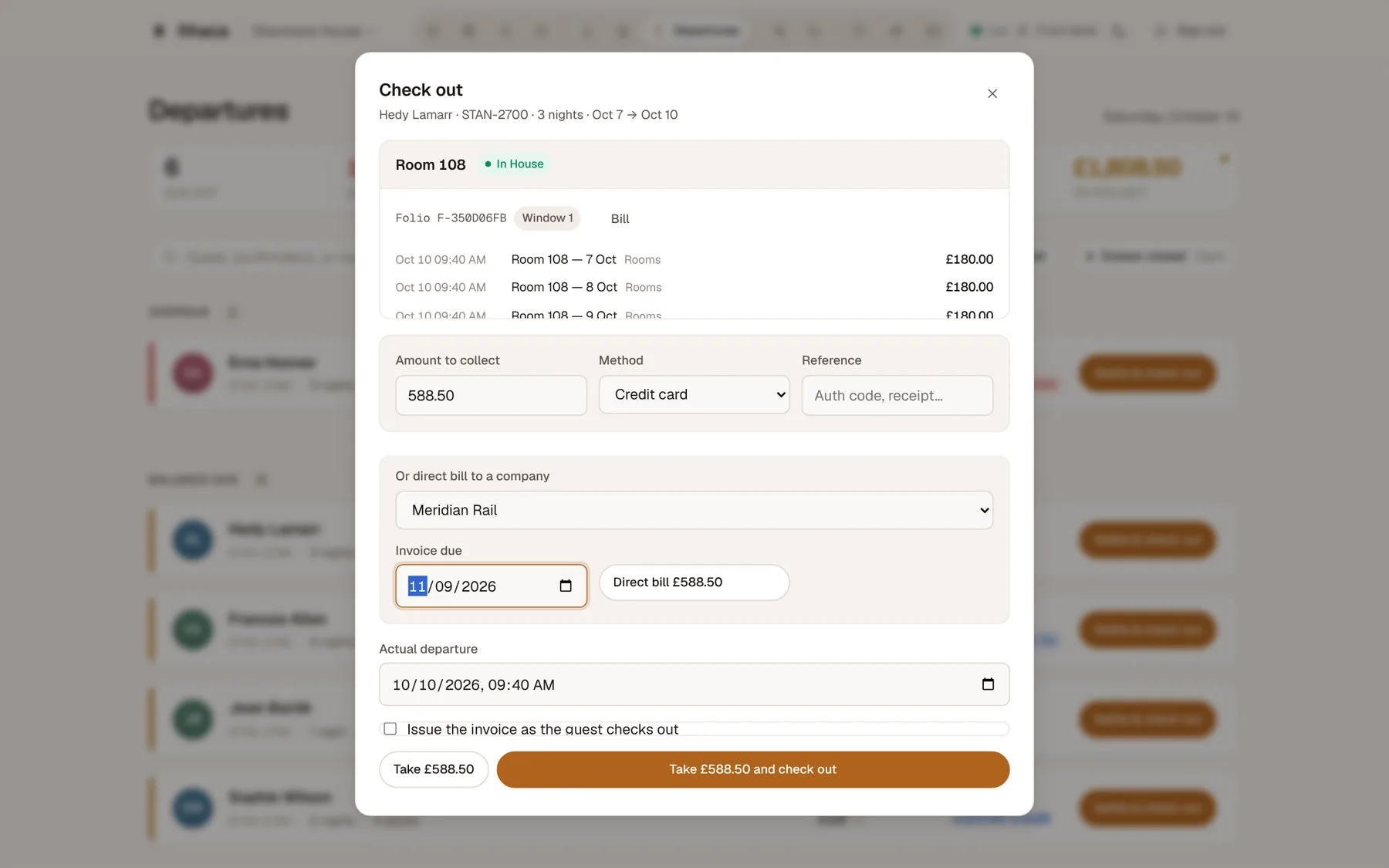Click the Bill label beside Window 1
Image resolution: width=1389 pixels, height=868 pixels.
coord(620,219)
